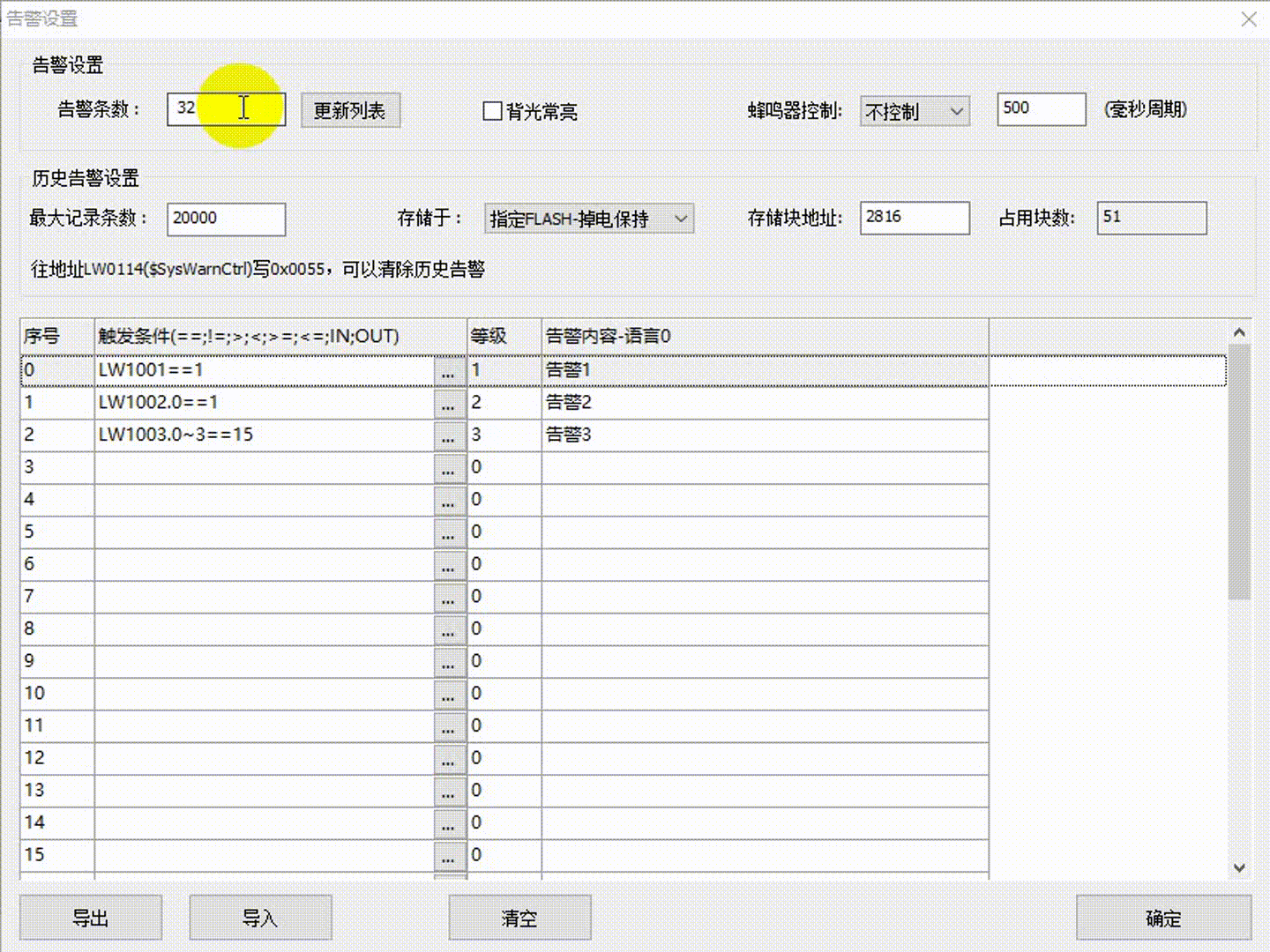Open the 蜂鸣器控制 dropdown showing 不控制
This screenshot has height=952, width=1270.
click(x=915, y=111)
